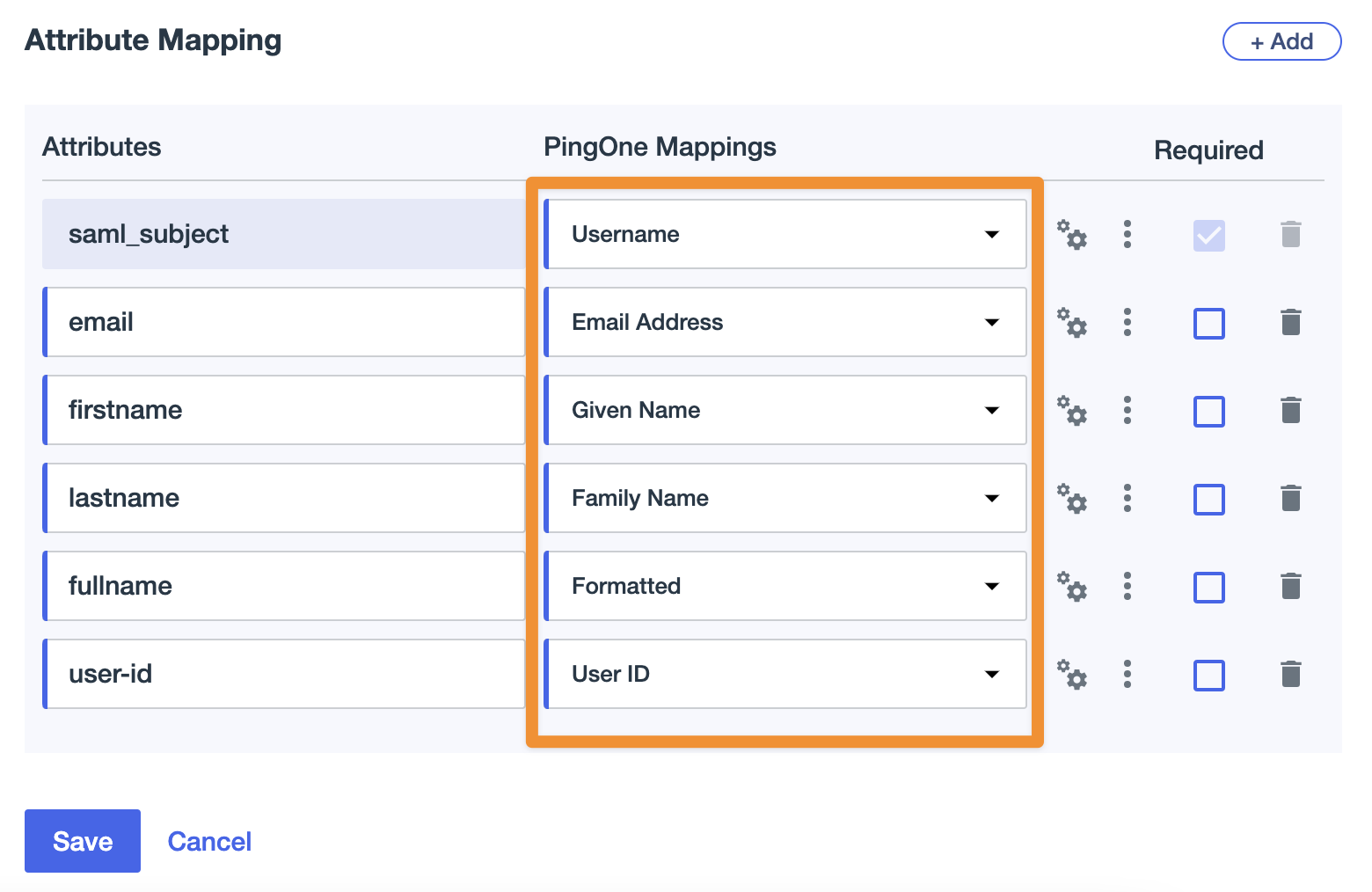The width and height of the screenshot is (1372, 892).
Task: Delete the firstname attribute mapping
Action: (x=1291, y=410)
